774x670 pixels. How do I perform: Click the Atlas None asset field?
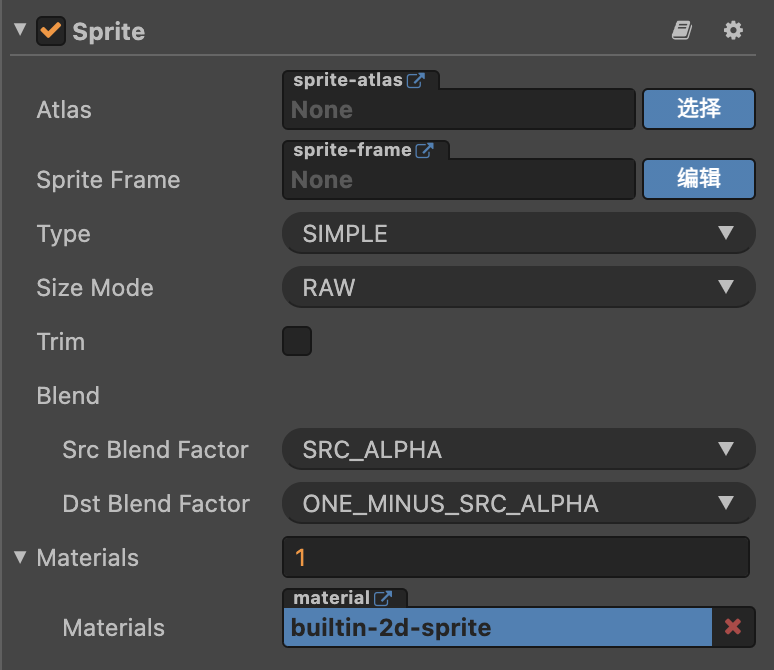[460, 110]
